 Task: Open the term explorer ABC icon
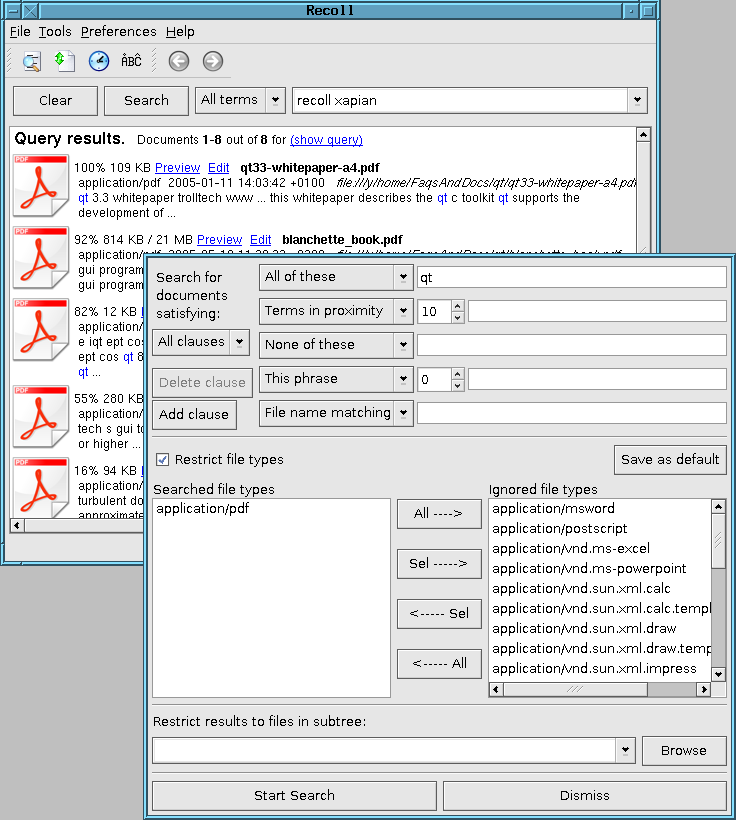pos(131,61)
